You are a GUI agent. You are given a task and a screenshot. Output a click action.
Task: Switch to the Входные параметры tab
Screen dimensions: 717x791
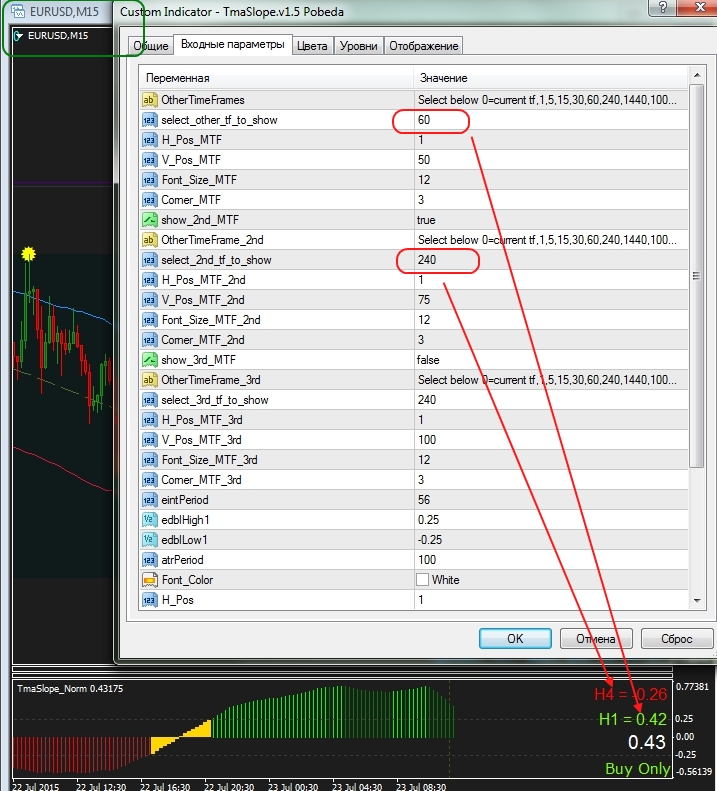[233, 44]
